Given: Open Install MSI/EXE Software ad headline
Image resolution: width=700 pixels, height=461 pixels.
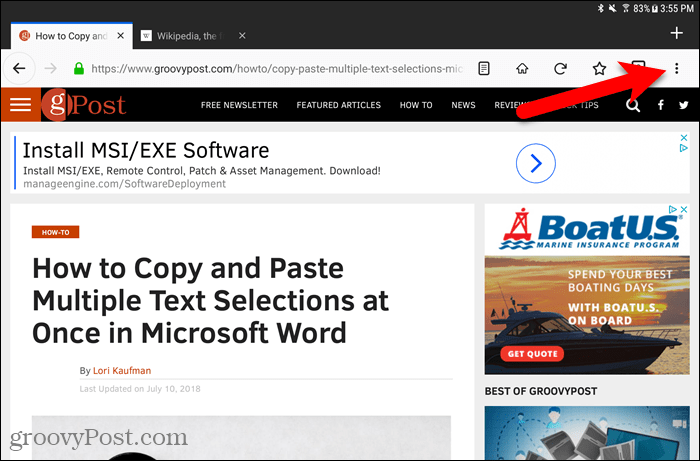Looking at the screenshot, I should point(146,150).
